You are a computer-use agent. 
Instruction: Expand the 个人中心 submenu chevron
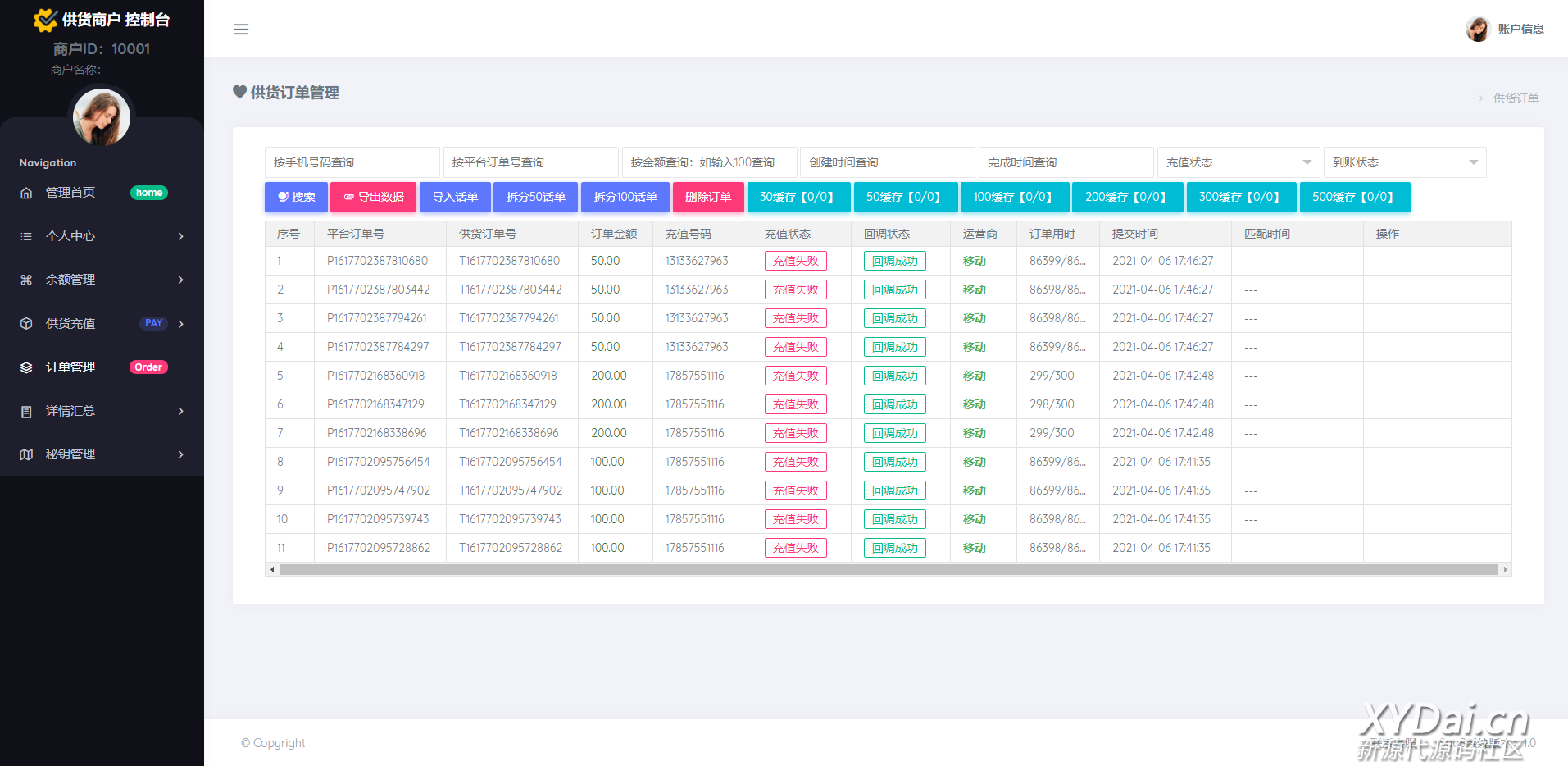click(x=181, y=236)
